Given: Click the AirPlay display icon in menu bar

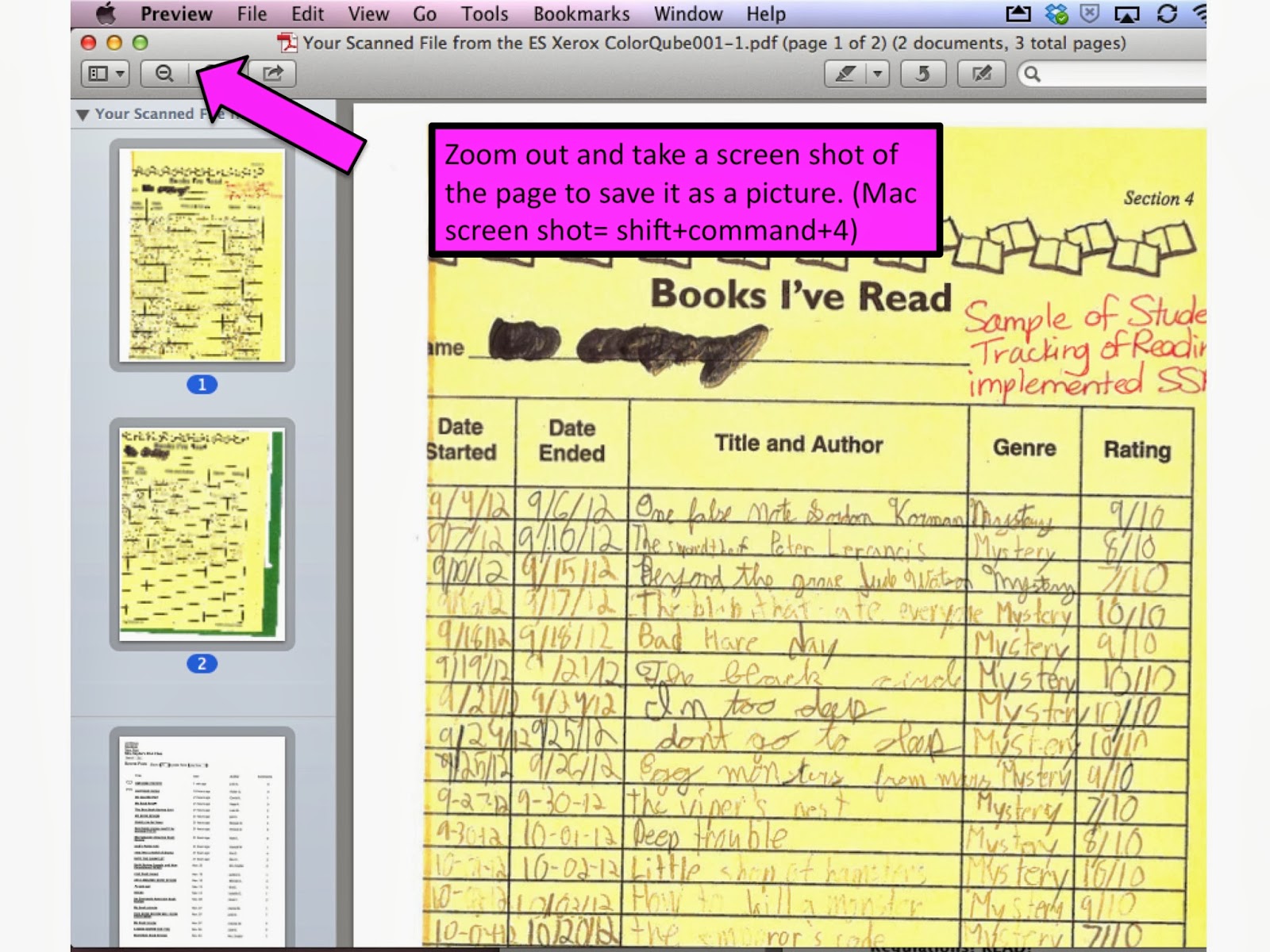Looking at the screenshot, I should pyautogui.click(x=1127, y=13).
